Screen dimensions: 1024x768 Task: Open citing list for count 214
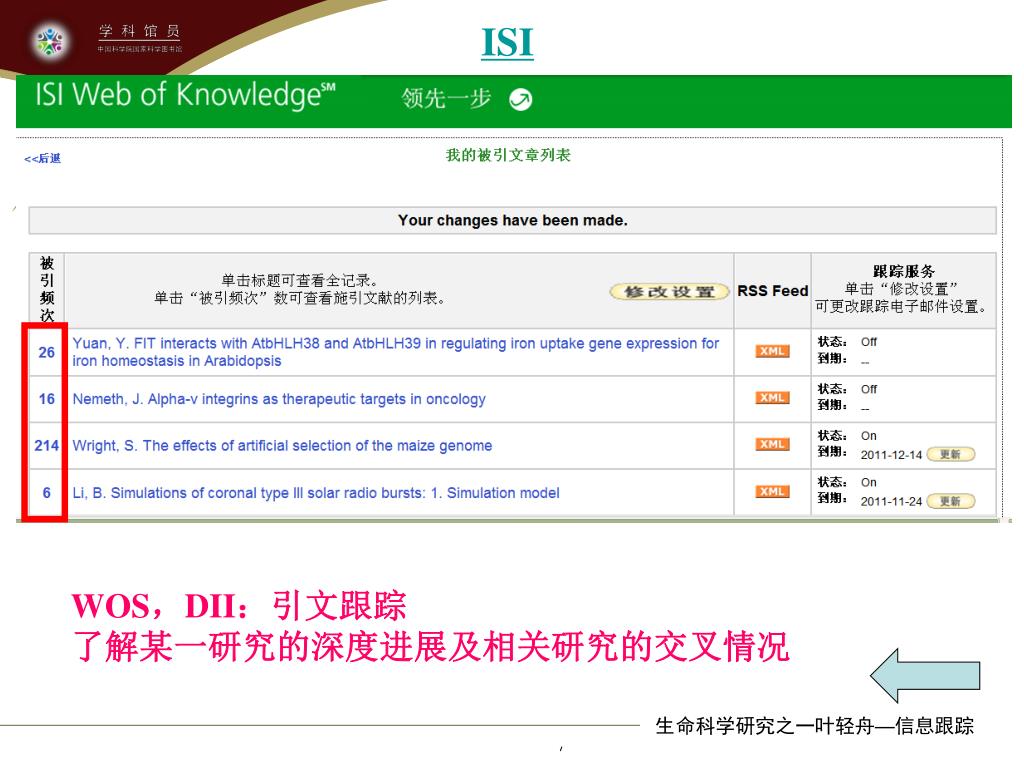coord(46,446)
